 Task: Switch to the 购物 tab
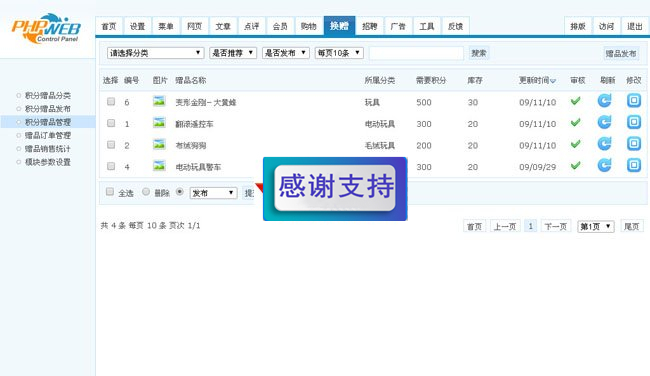tap(309, 26)
